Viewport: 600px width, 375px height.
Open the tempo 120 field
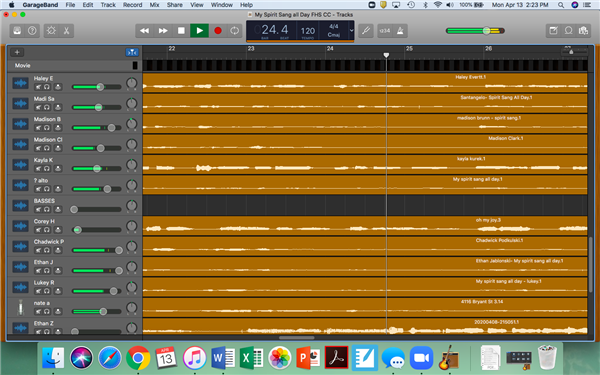click(308, 31)
